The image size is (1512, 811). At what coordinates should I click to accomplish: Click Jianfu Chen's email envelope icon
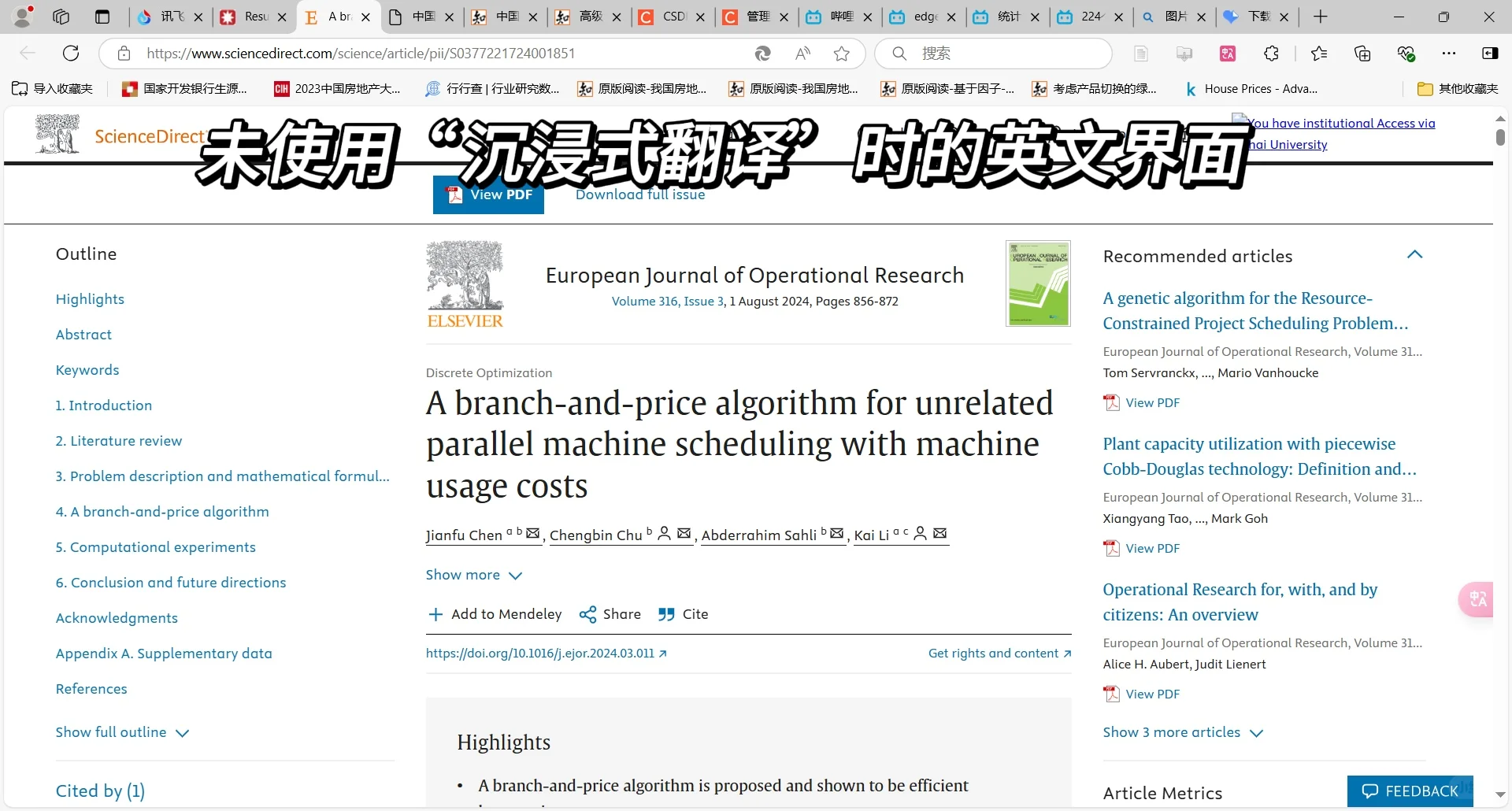[x=533, y=533]
